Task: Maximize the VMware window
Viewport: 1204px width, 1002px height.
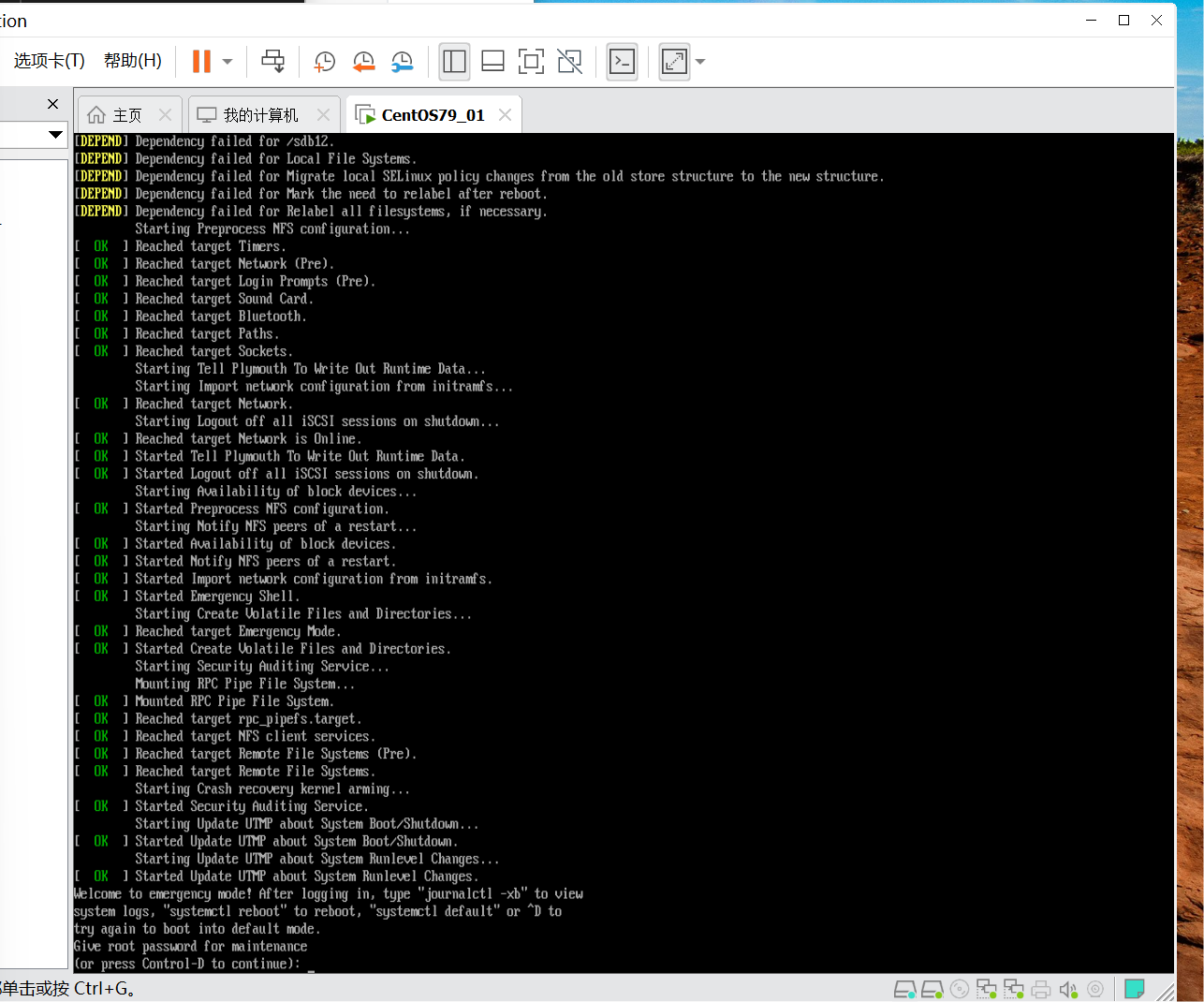Action: click(1123, 20)
